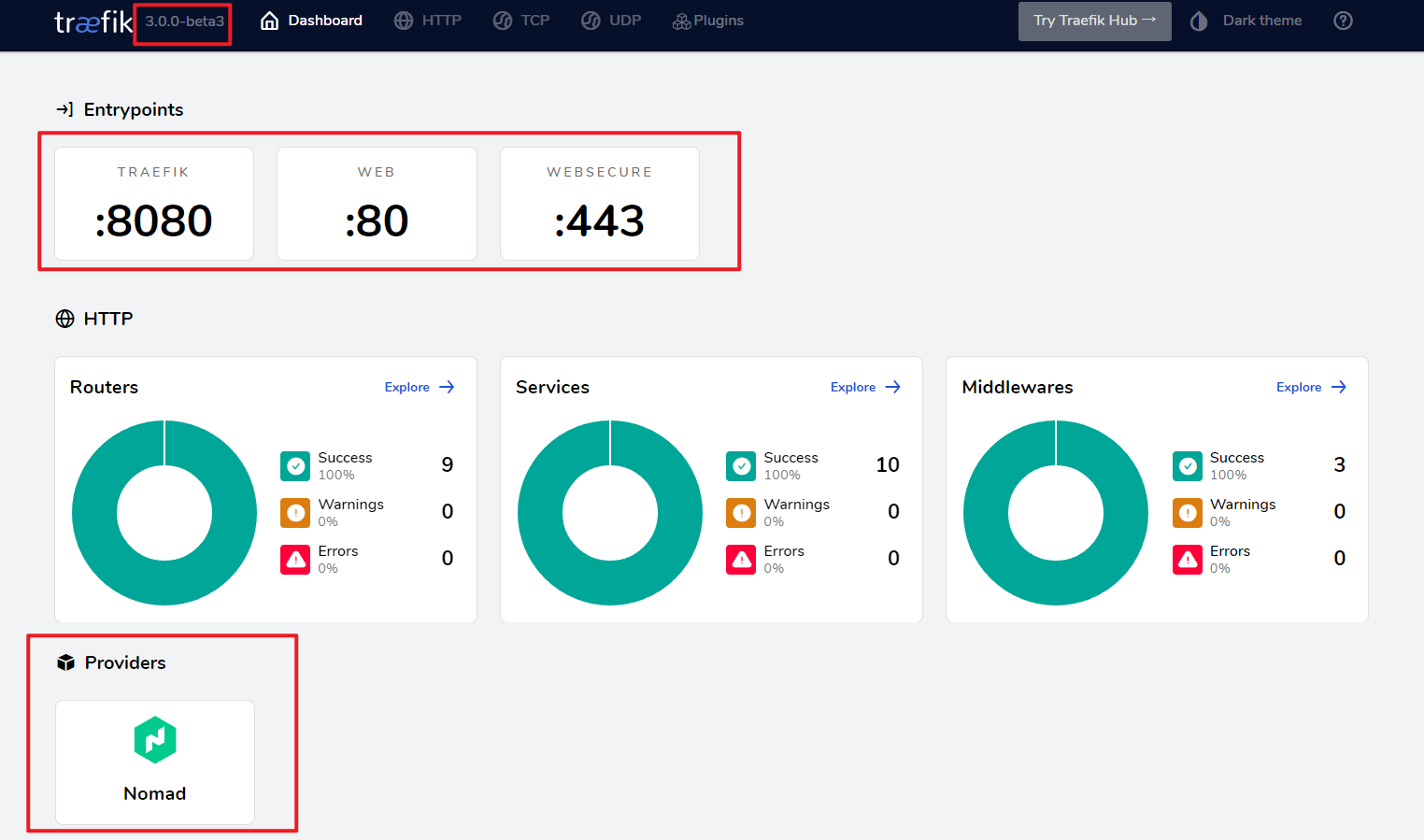1424x840 pixels.
Task: Click the Routers Explore arrow icon
Action: (447, 387)
